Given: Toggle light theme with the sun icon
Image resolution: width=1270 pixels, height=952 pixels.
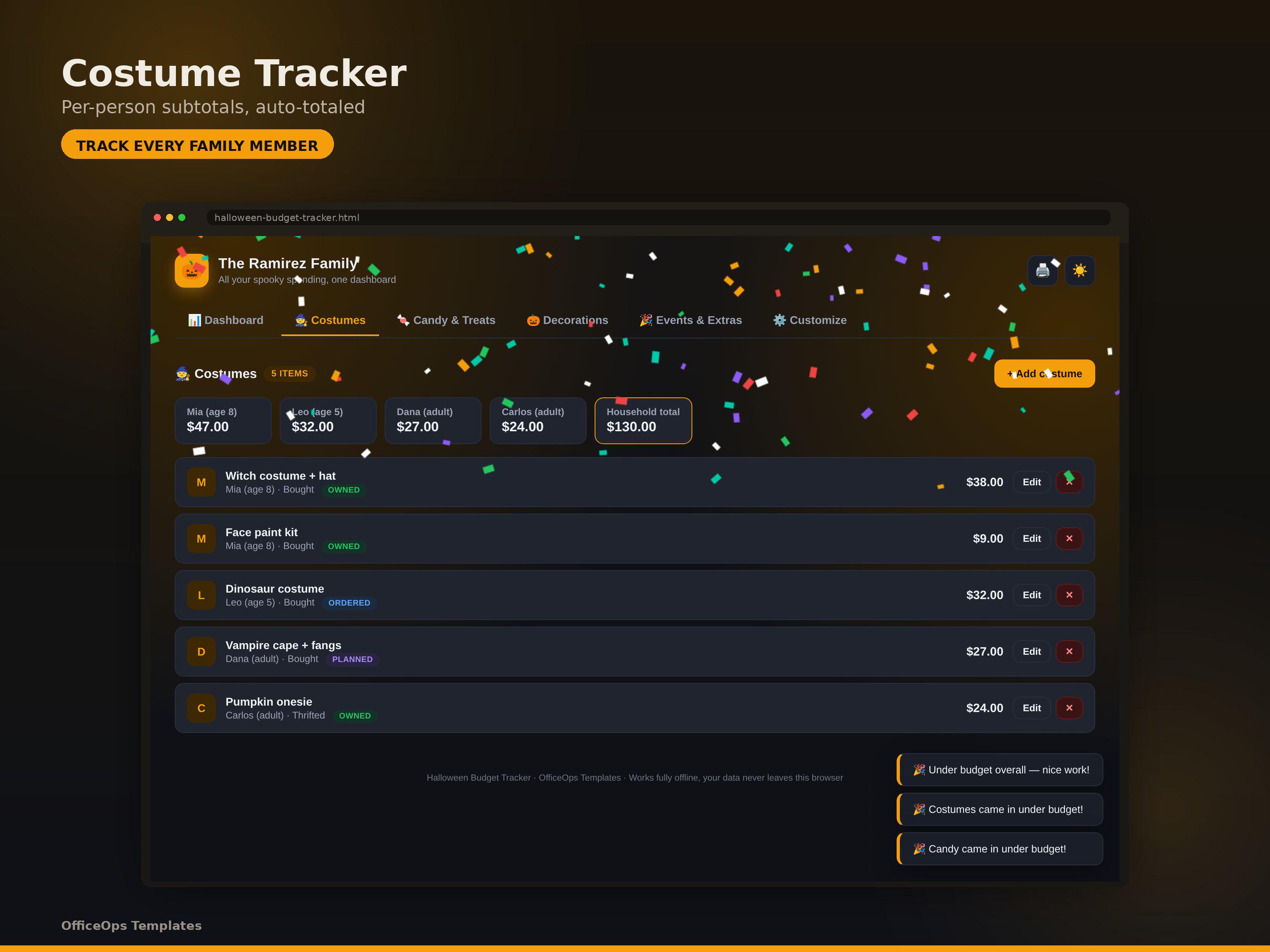Looking at the screenshot, I should coord(1079,270).
